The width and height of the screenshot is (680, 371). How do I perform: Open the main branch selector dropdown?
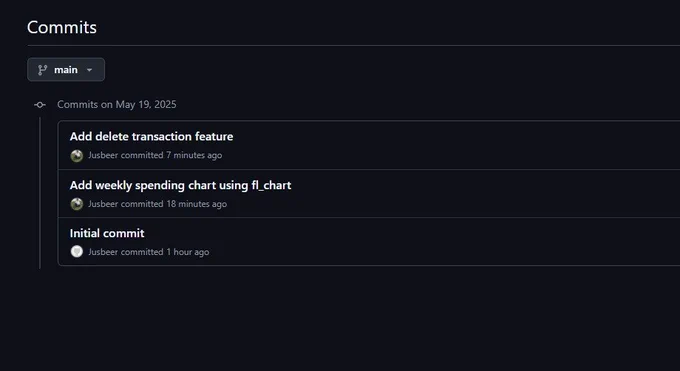pyautogui.click(x=66, y=69)
